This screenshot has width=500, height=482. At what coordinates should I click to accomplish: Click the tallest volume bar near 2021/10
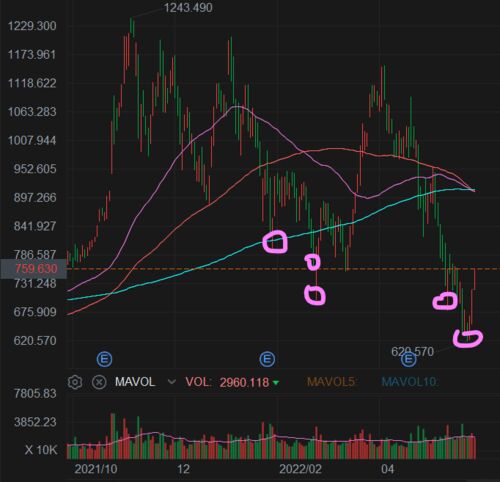(113, 436)
